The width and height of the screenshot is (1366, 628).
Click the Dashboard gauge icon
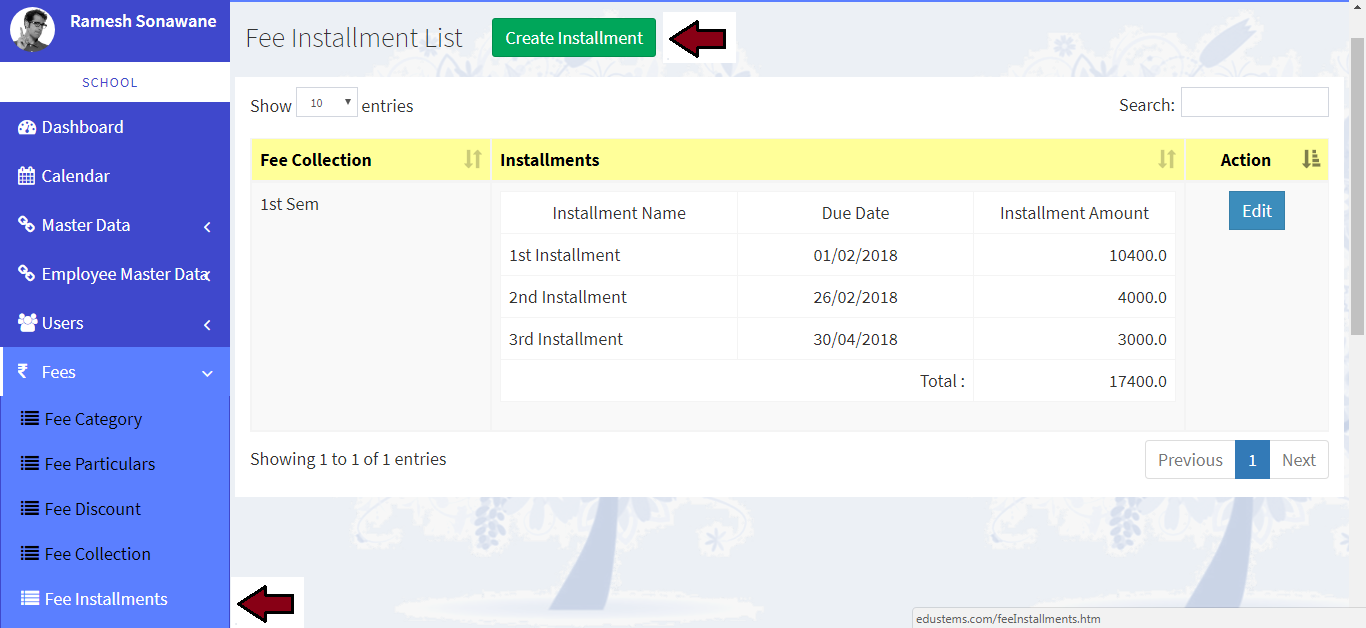coord(27,127)
